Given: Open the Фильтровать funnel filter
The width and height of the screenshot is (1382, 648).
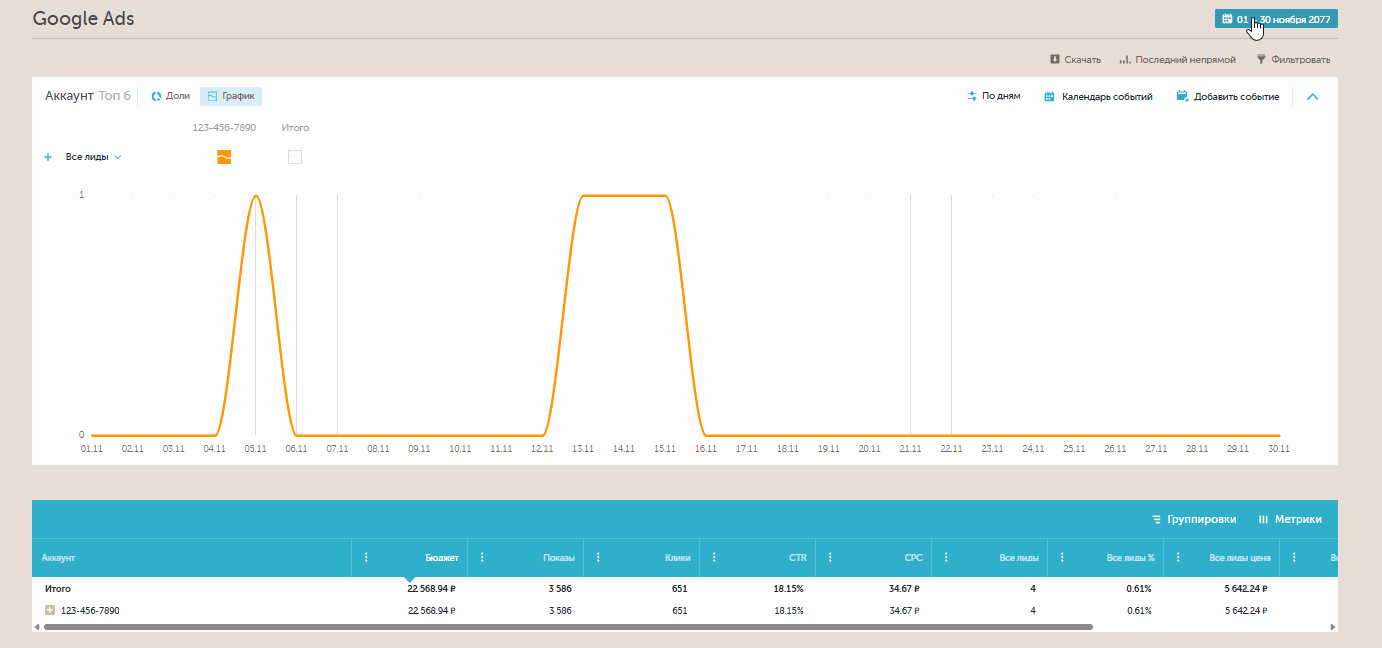Looking at the screenshot, I should tap(1261, 60).
